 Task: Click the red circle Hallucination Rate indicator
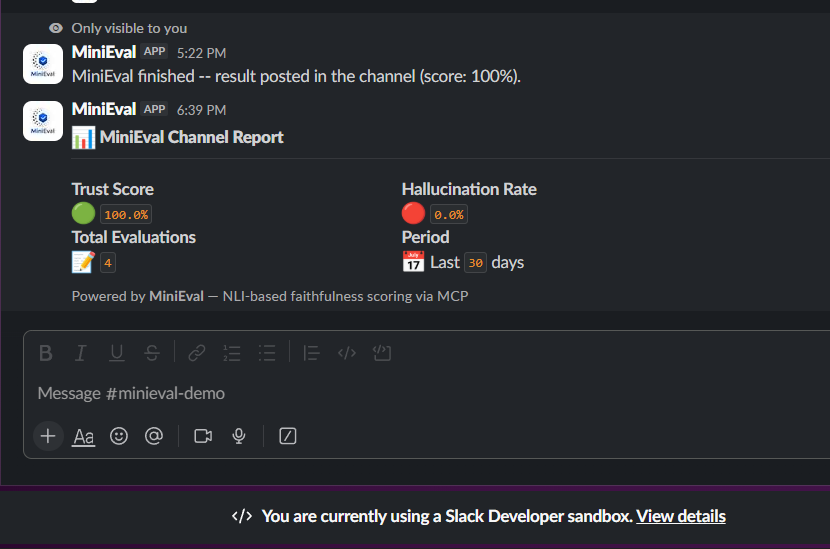tap(413, 213)
